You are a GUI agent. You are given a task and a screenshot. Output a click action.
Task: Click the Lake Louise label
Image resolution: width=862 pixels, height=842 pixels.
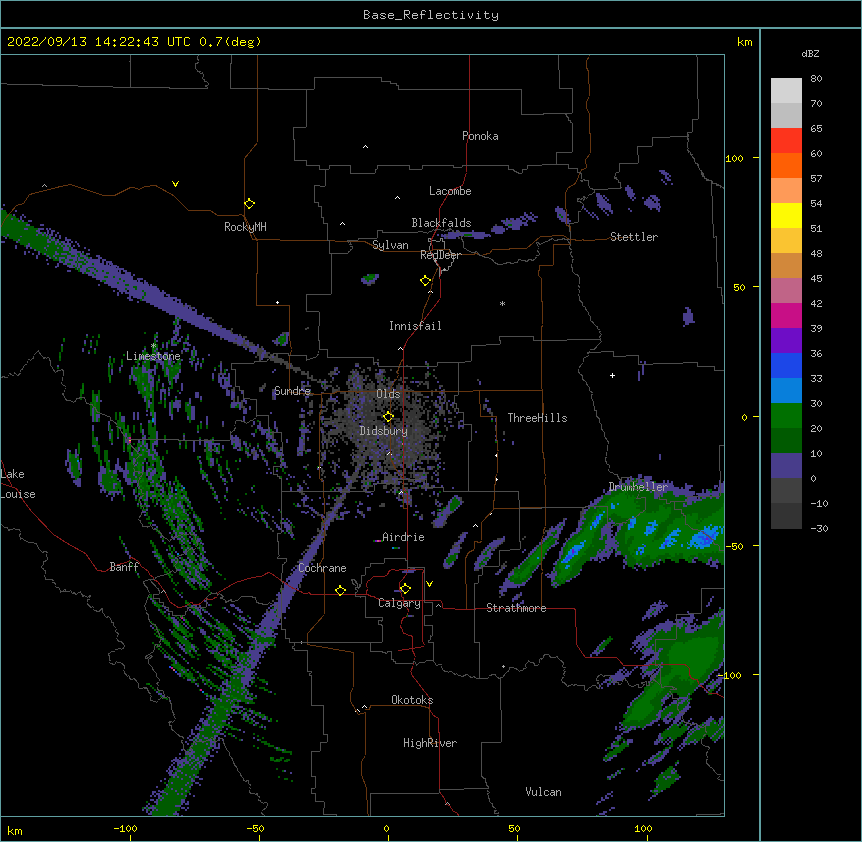click(18, 484)
